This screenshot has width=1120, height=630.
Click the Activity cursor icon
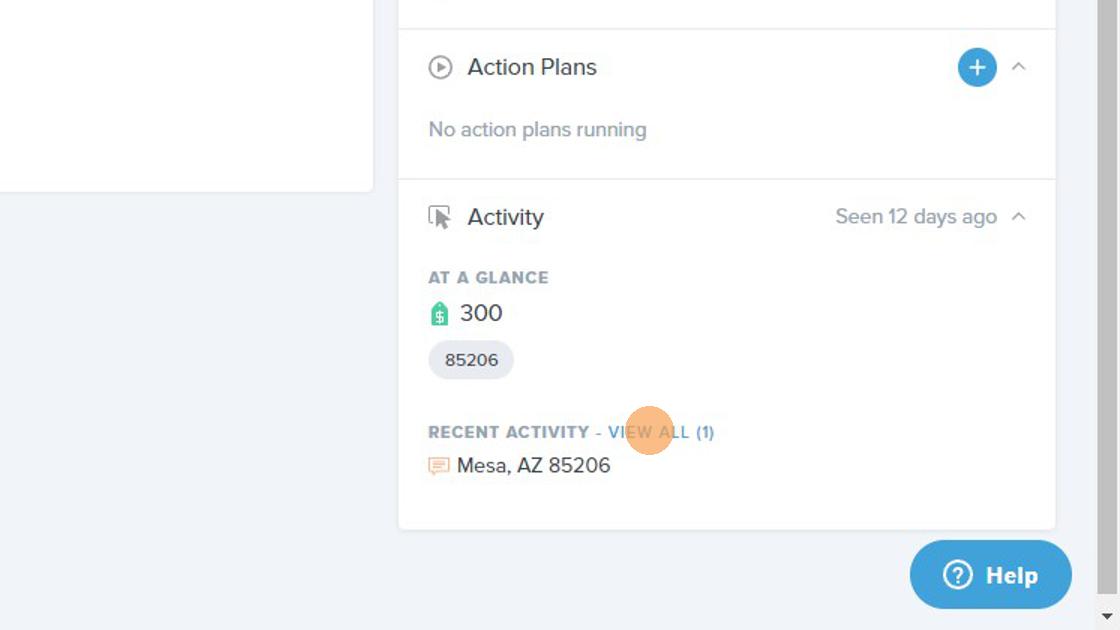[440, 217]
